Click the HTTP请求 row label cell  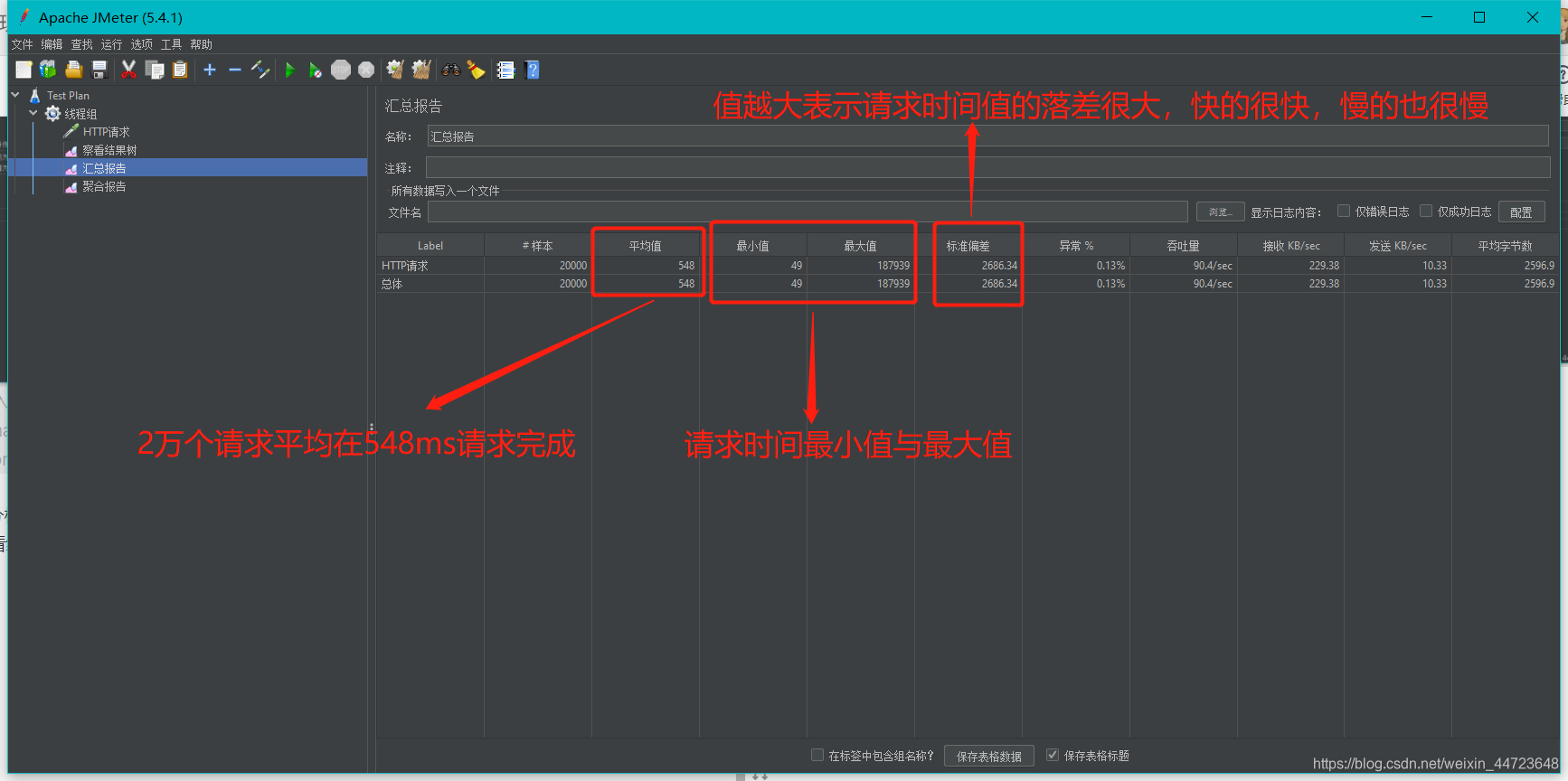[x=430, y=266]
